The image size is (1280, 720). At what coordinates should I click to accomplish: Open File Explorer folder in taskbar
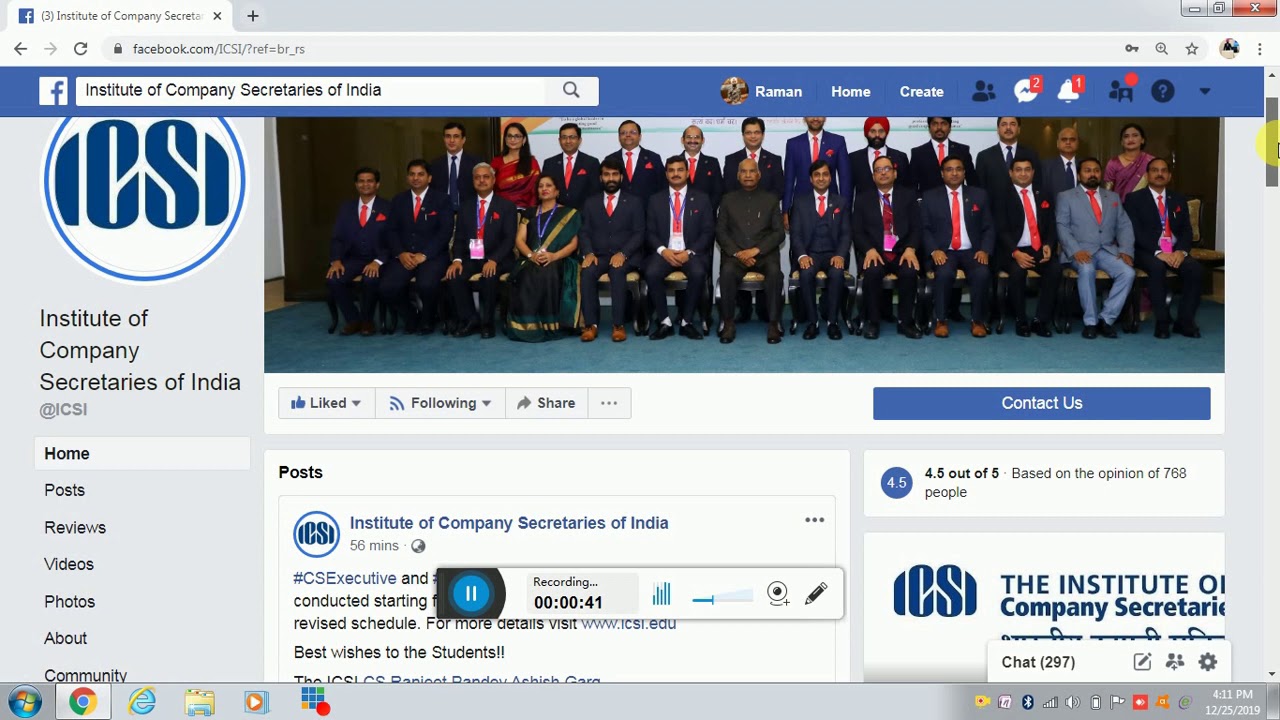[199, 702]
